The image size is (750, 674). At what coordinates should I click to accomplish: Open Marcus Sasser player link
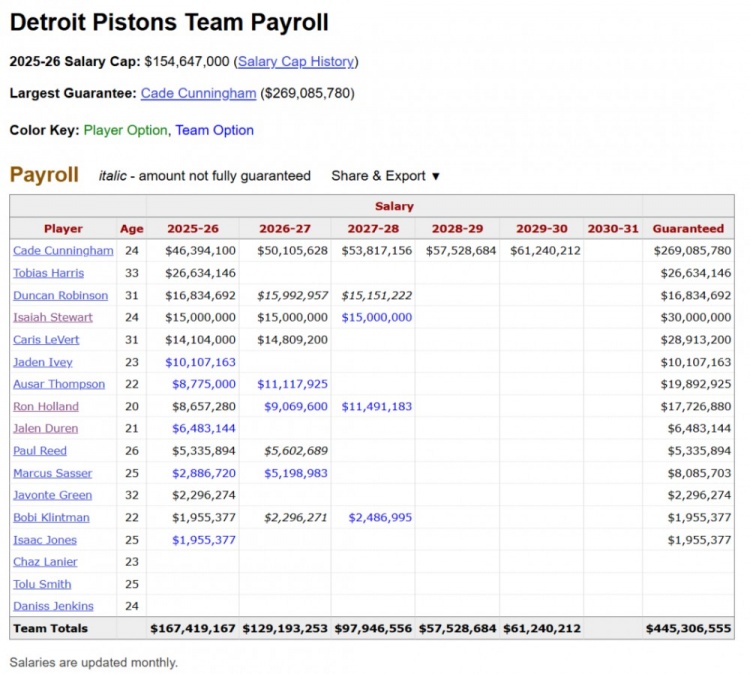point(52,473)
